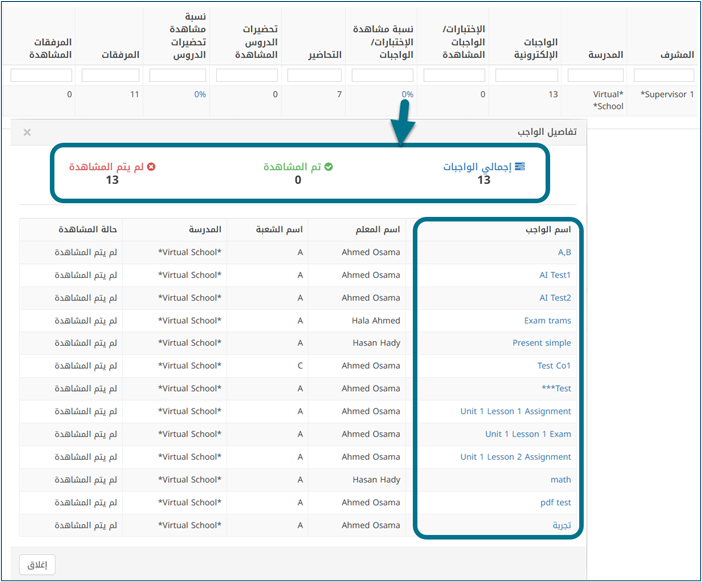This screenshot has width=702, height=582.
Task: Click the total assignments list icon
Action: tap(519, 167)
